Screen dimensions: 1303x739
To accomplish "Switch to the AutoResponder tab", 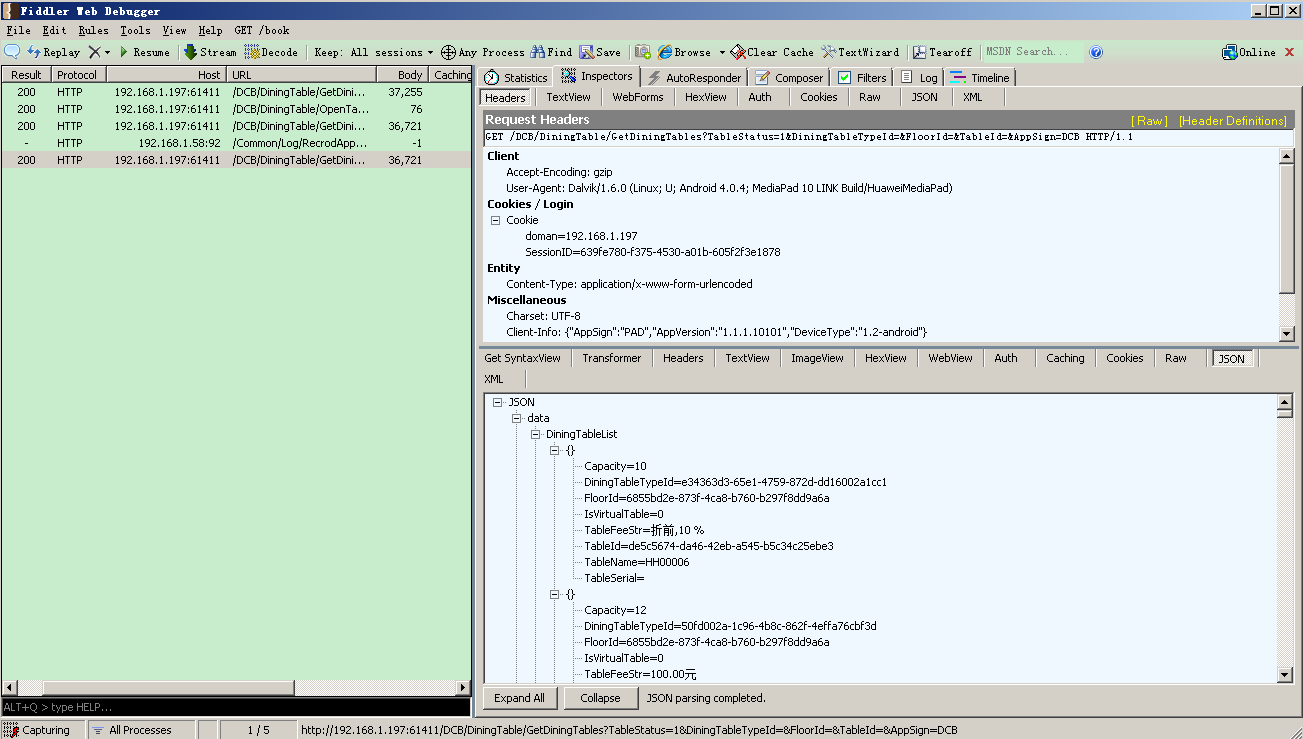I will pyautogui.click(x=694, y=77).
